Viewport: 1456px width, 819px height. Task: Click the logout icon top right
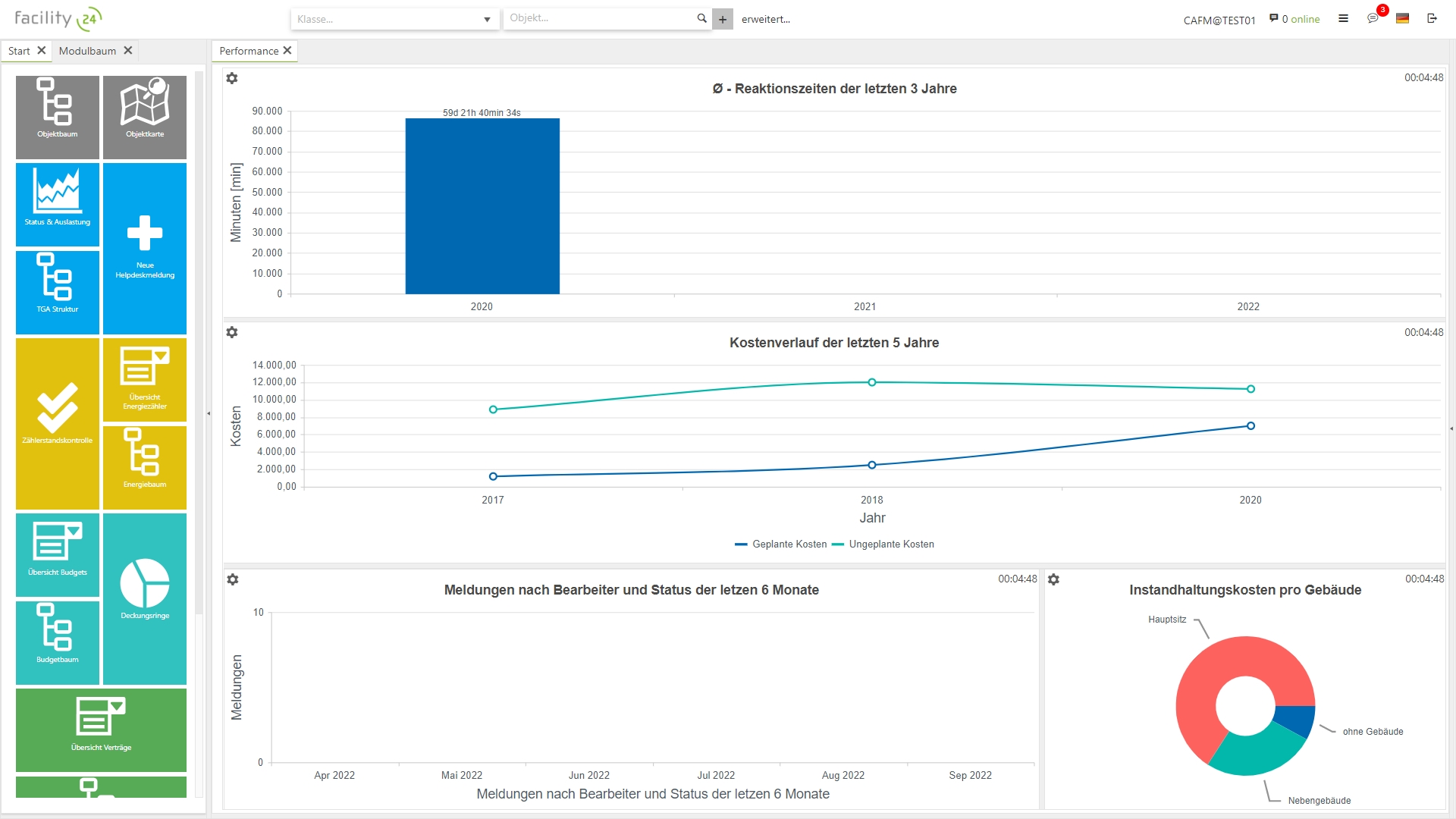[x=1433, y=19]
